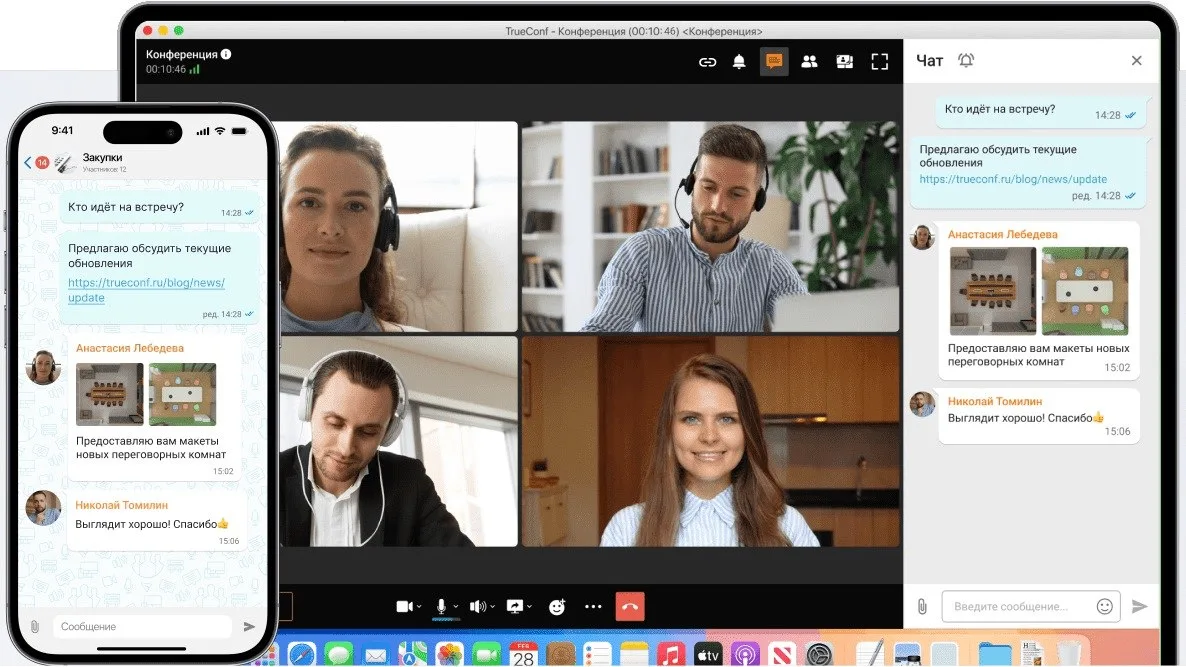This screenshot has width=1186, height=667.
Task: Toggle chat notification sounds with the bell in Чат header
Action: pos(966,60)
